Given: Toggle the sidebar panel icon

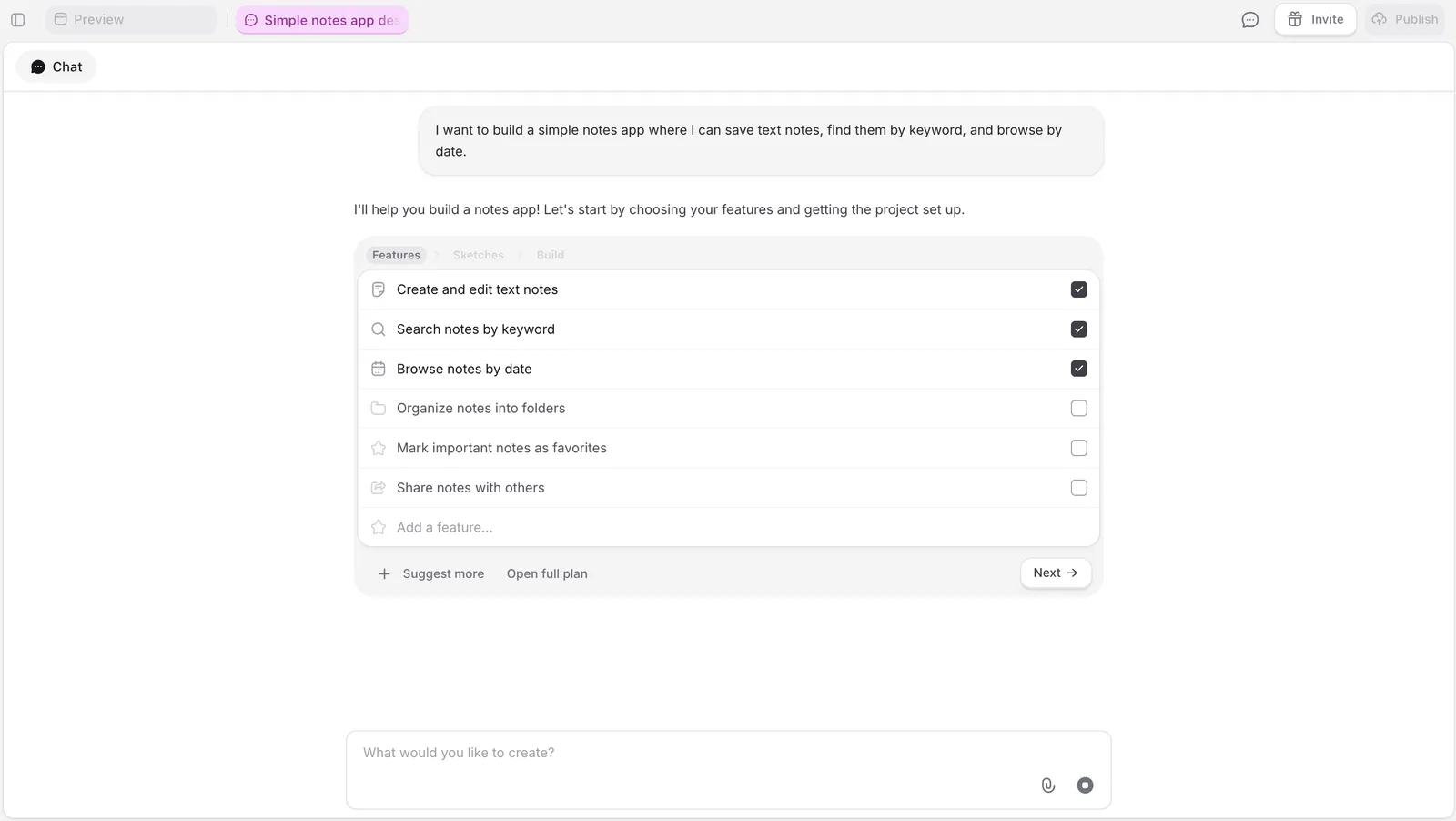Looking at the screenshot, I should coord(17,19).
